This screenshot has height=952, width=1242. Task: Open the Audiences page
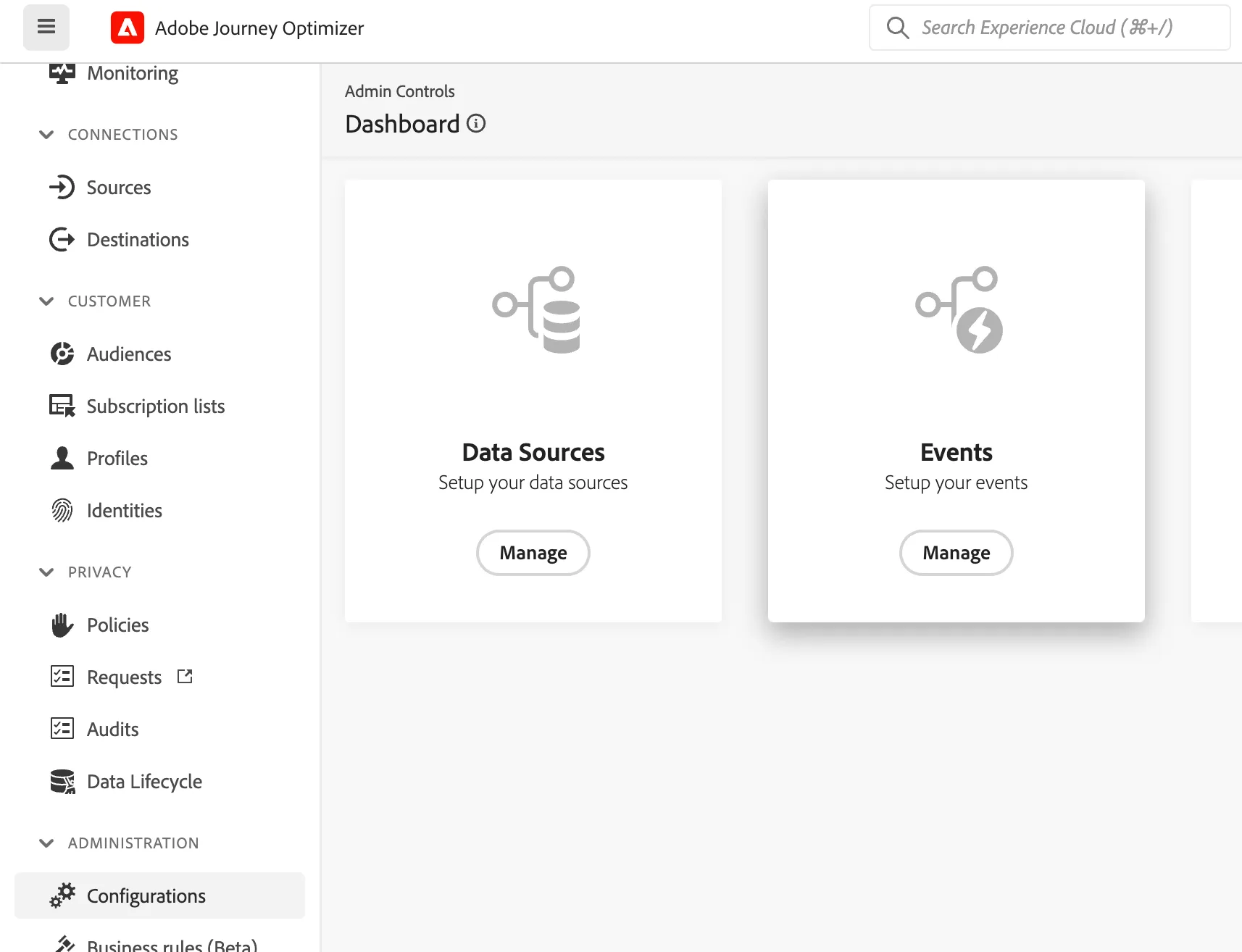click(x=129, y=354)
